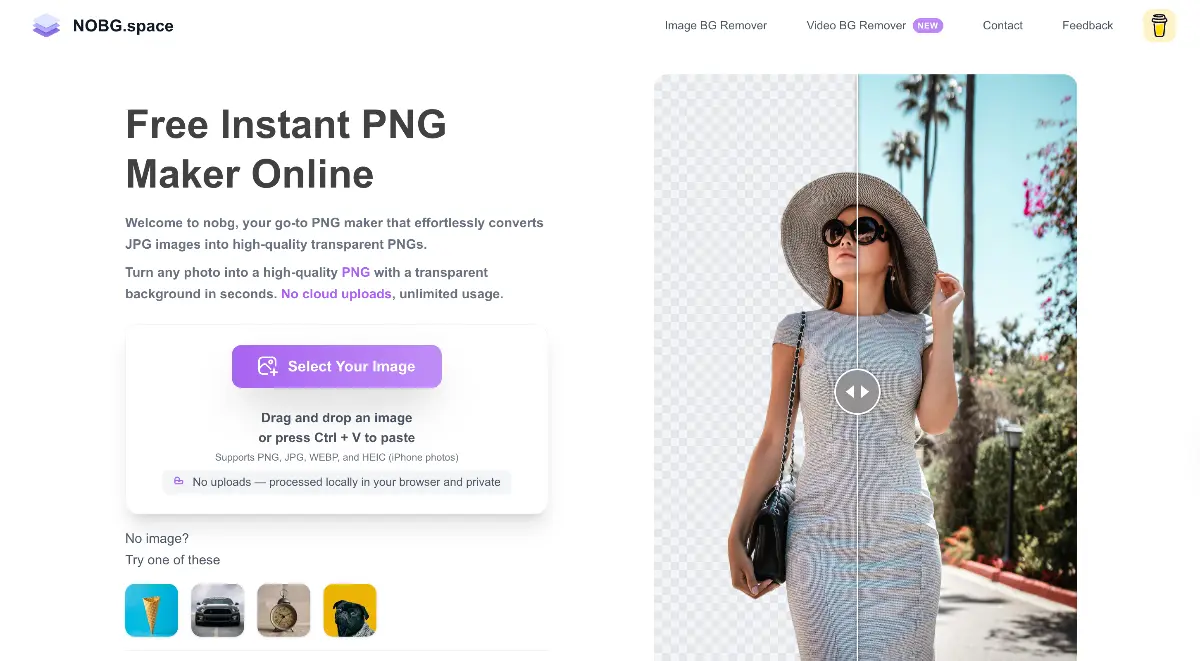
Task: Open Video BG Remover page
Action: pyautogui.click(x=856, y=26)
